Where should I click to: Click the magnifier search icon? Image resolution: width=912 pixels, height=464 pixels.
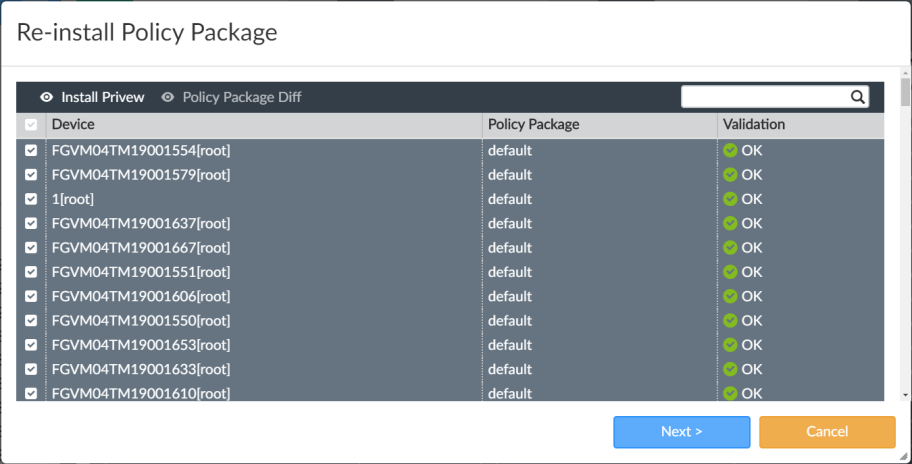[857, 97]
